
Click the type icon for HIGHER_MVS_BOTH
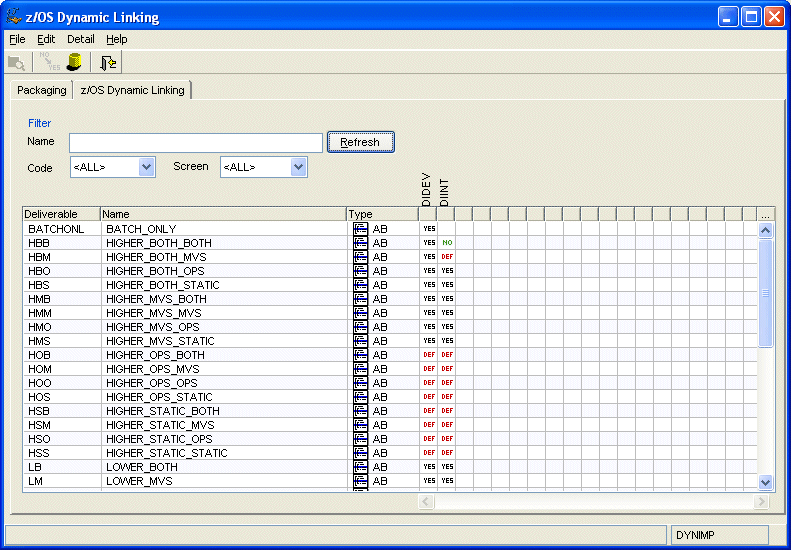[360, 299]
